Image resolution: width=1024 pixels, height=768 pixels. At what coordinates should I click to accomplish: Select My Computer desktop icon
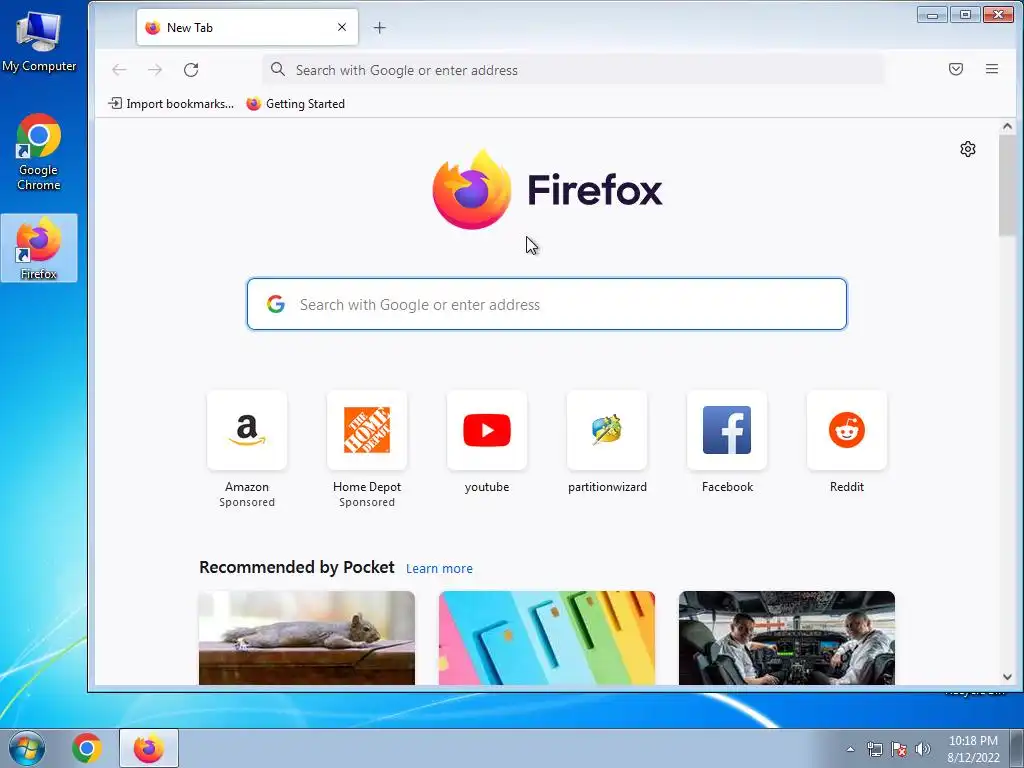pos(39,40)
